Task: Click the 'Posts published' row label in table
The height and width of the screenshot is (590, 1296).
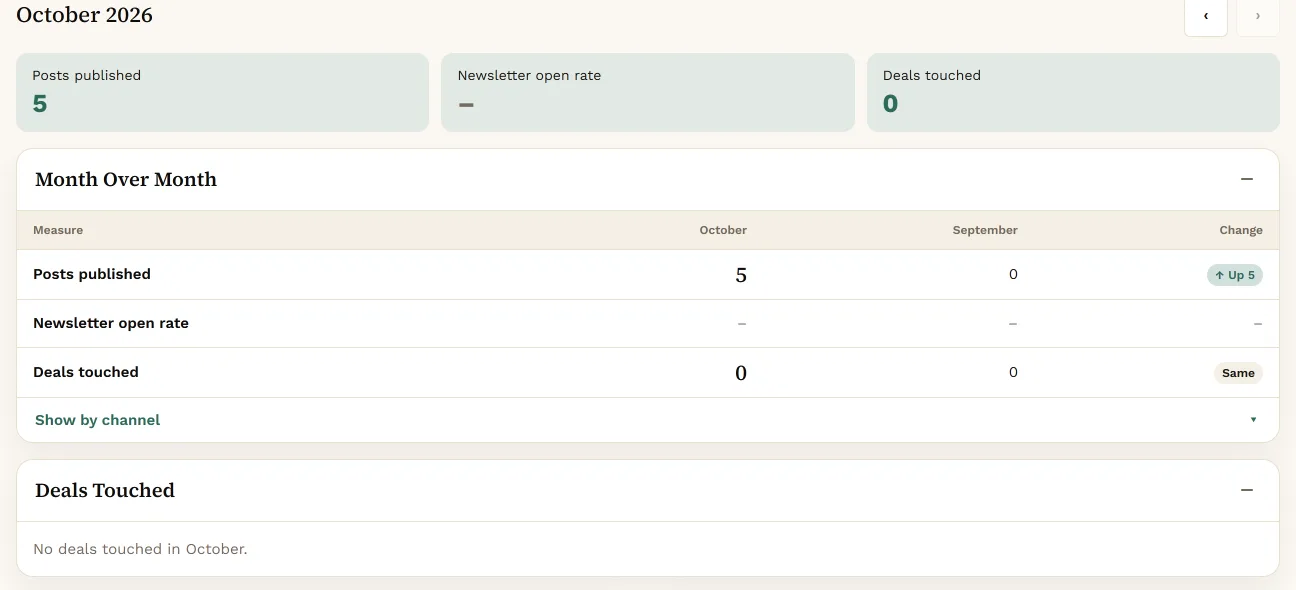Action: tap(92, 274)
